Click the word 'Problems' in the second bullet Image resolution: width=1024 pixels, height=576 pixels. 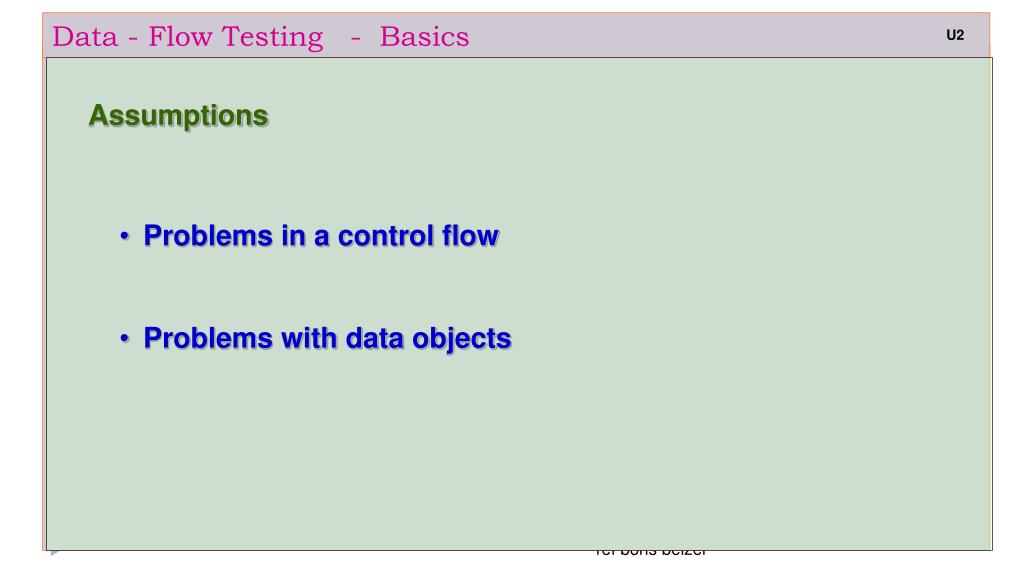point(208,338)
